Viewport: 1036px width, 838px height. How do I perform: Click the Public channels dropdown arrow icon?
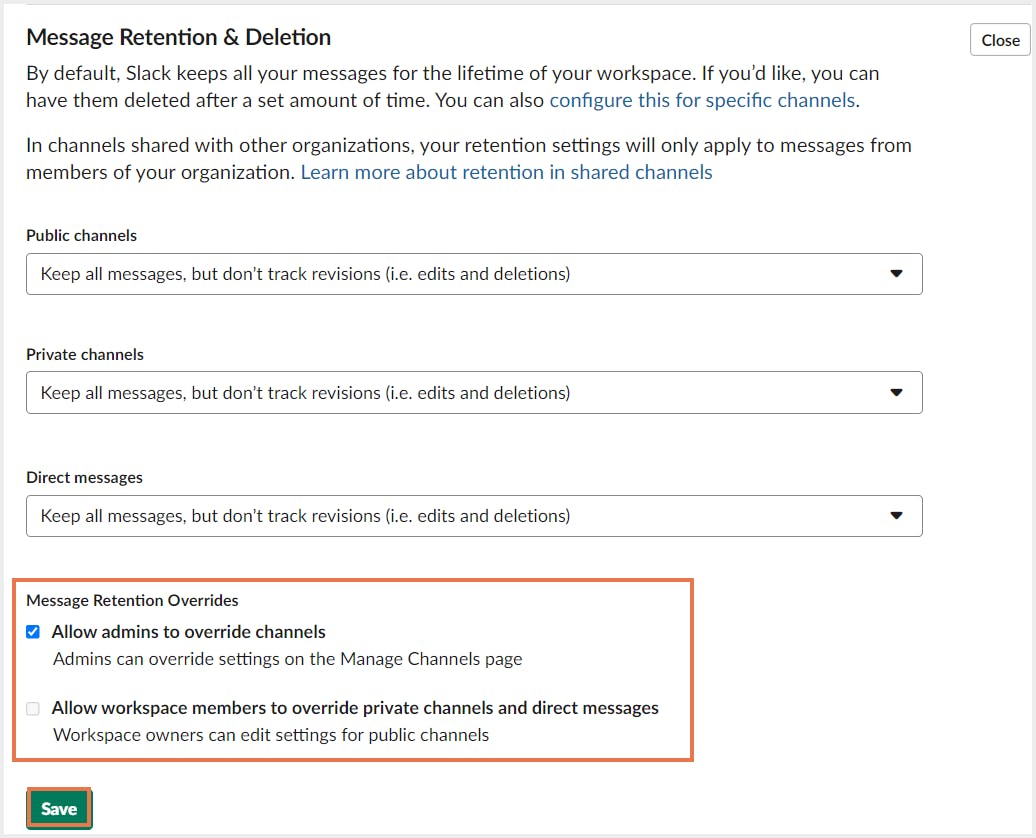point(896,274)
